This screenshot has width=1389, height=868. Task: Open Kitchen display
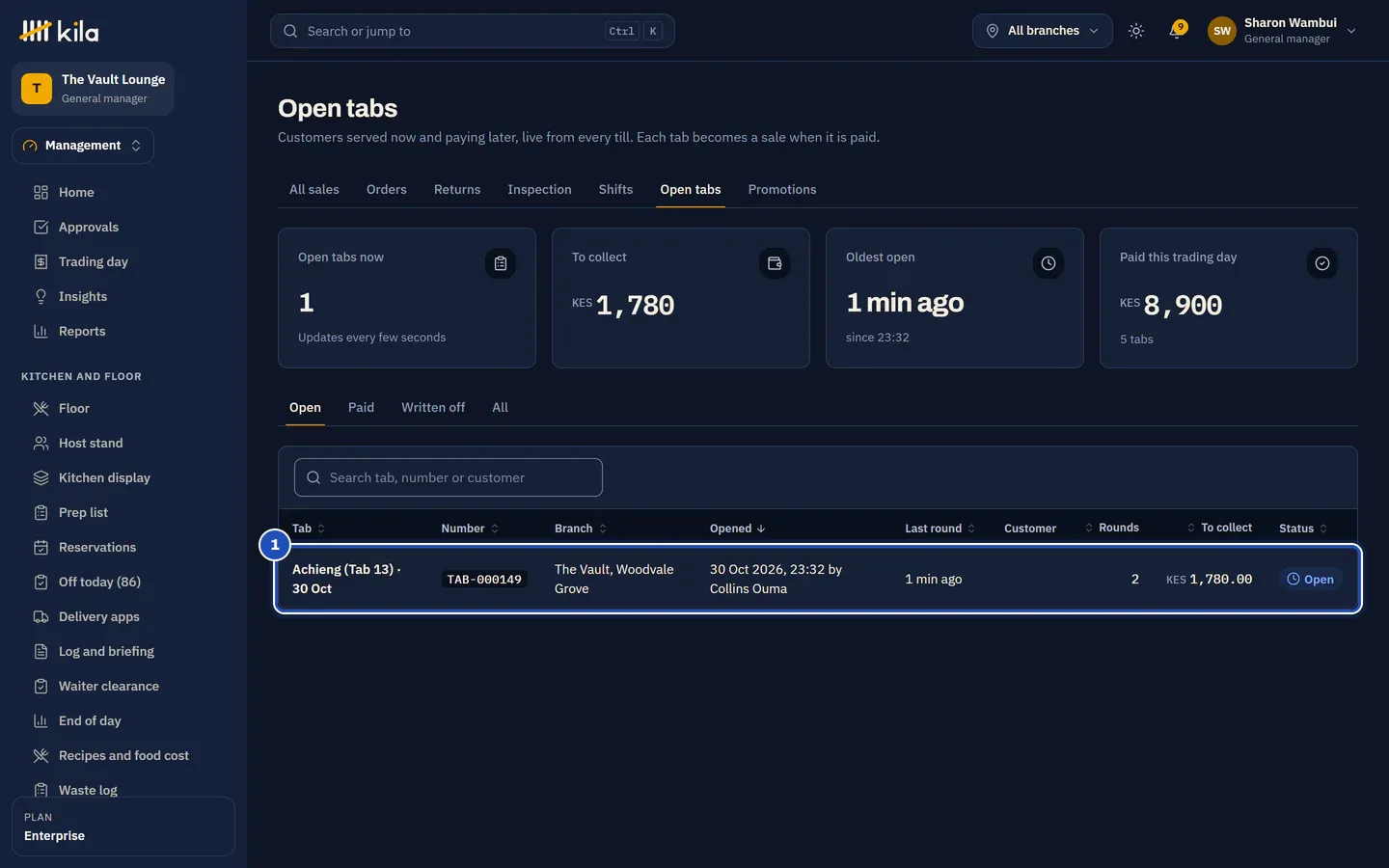pyautogui.click(x=104, y=477)
